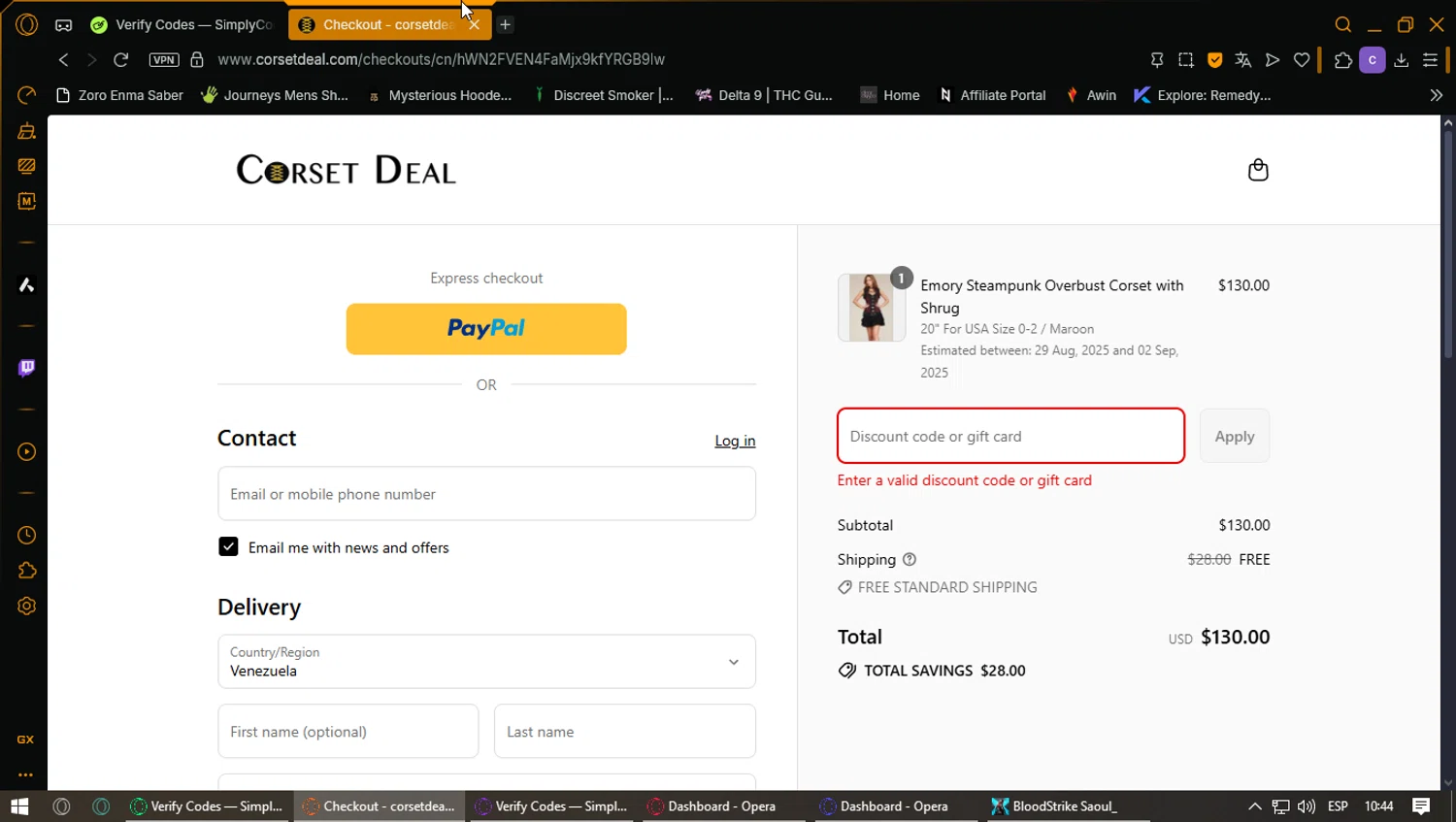Click the taskbar network icon
Screen dimensions: 1456x822
click(1281, 806)
